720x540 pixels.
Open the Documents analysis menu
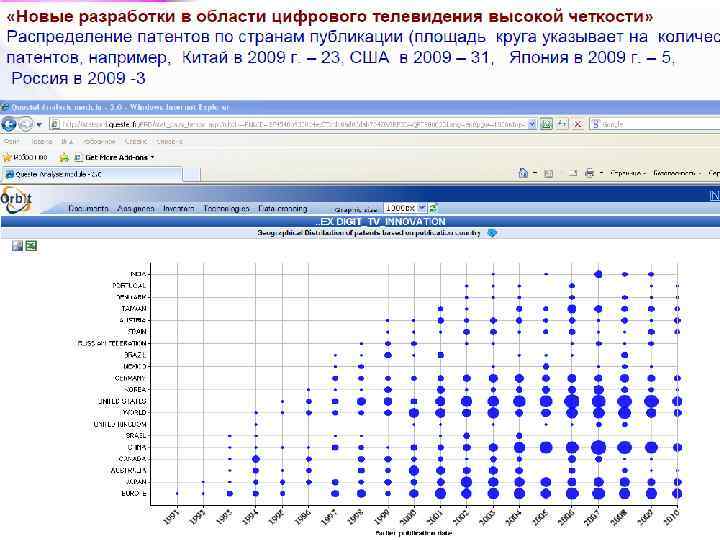[88, 209]
